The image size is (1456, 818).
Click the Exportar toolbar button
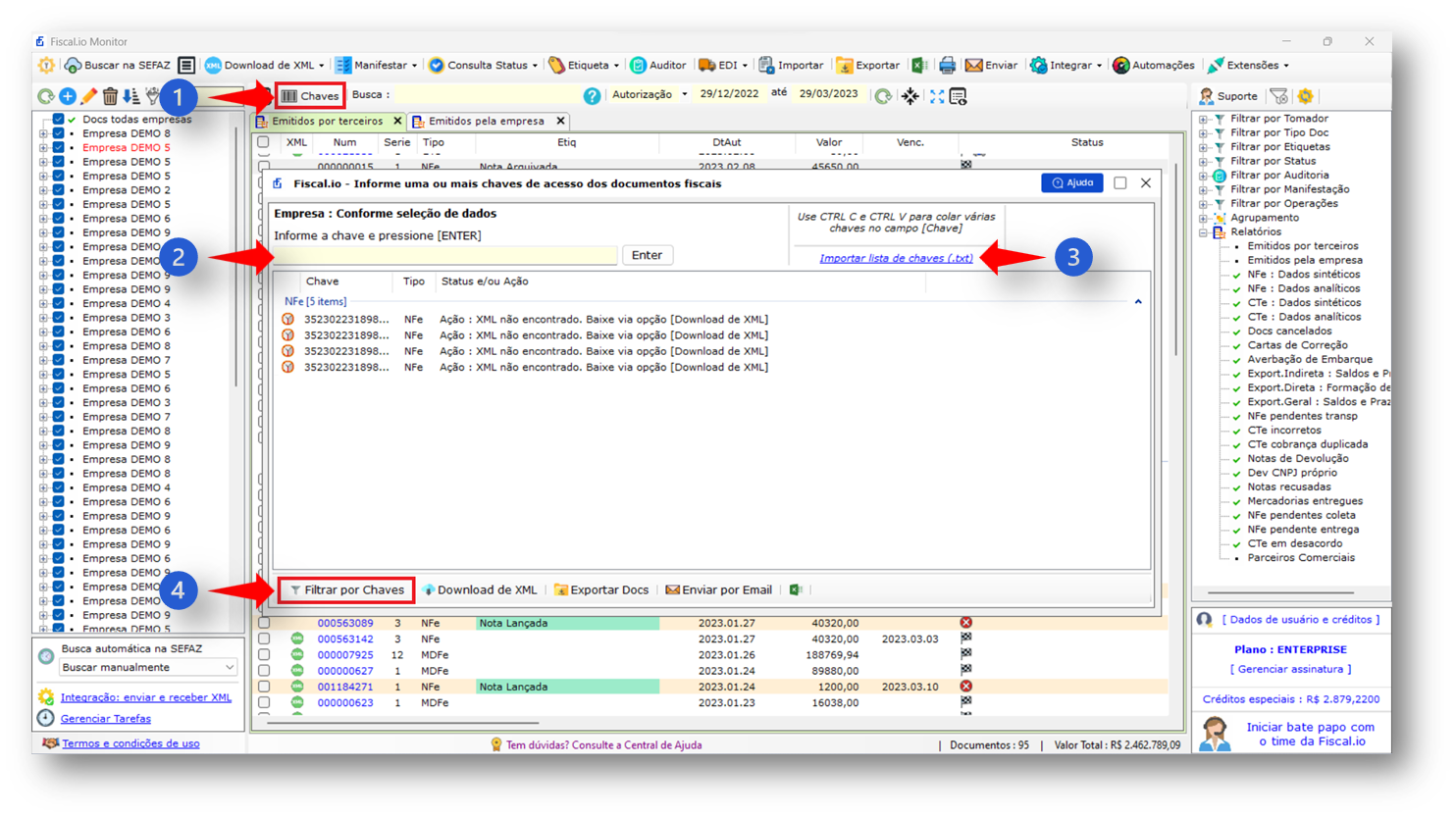tap(867, 66)
